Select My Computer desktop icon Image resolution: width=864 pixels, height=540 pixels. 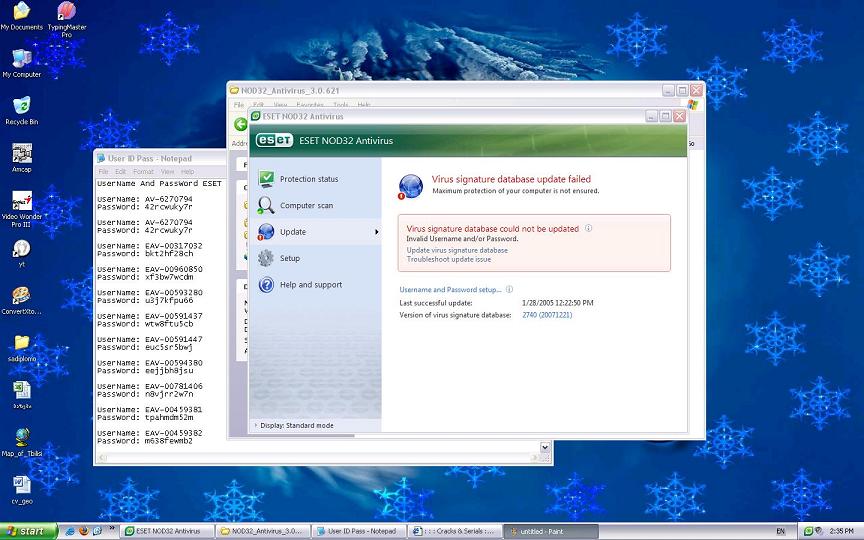pos(21,58)
